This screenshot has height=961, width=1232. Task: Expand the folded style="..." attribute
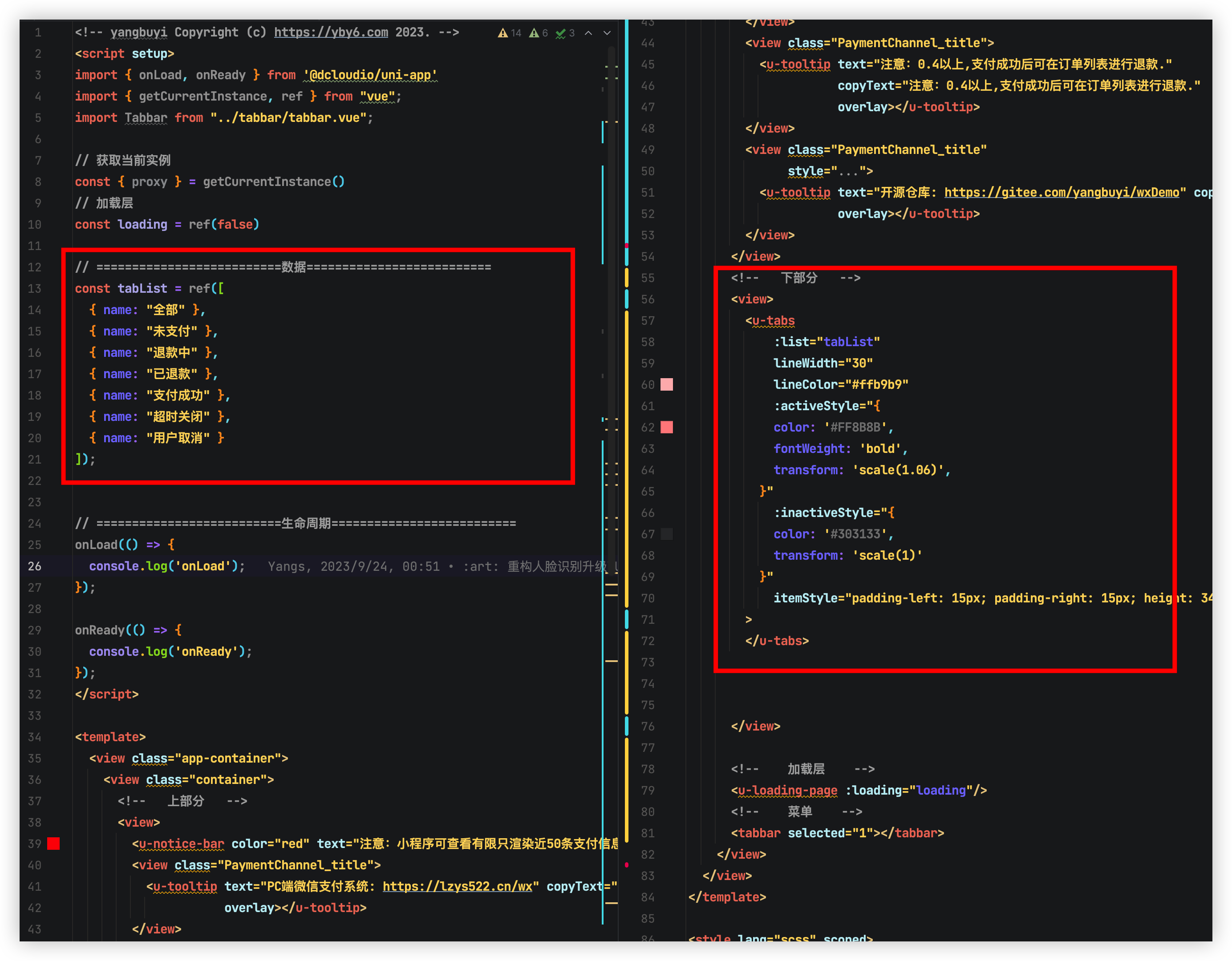(x=848, y=171)
